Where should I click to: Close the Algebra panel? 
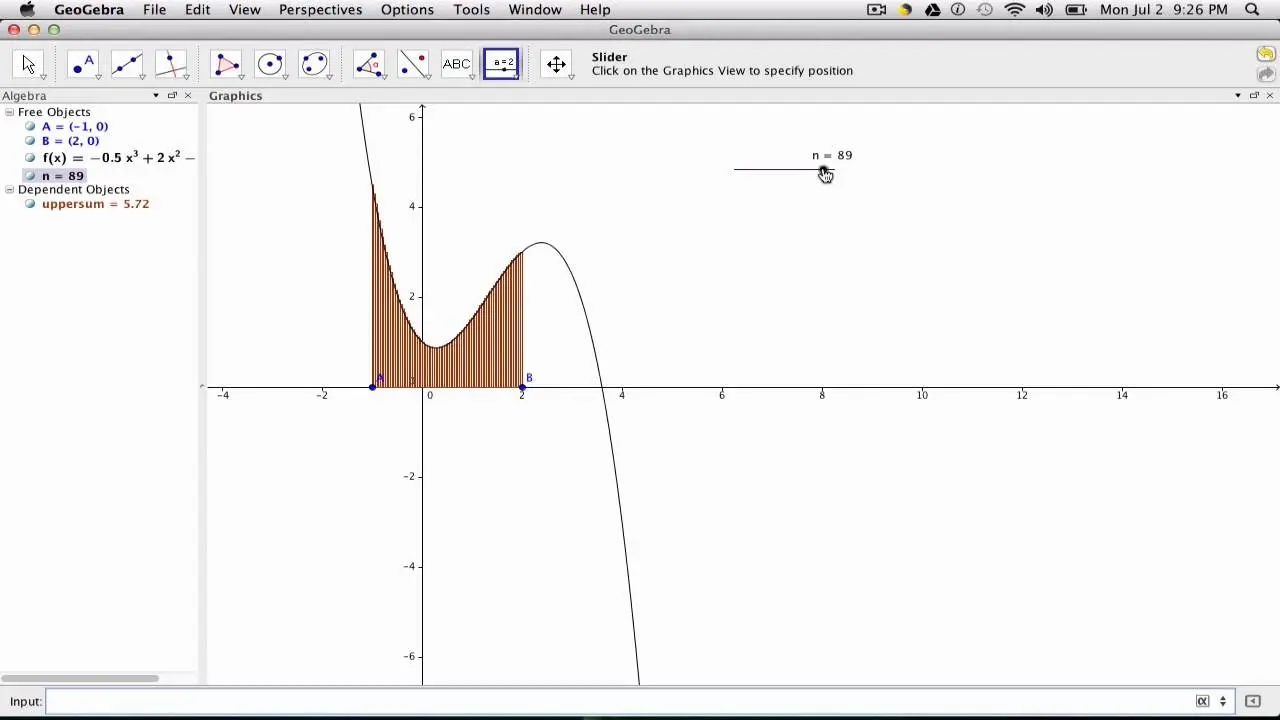pyautogui.click(x=187, y=95)
